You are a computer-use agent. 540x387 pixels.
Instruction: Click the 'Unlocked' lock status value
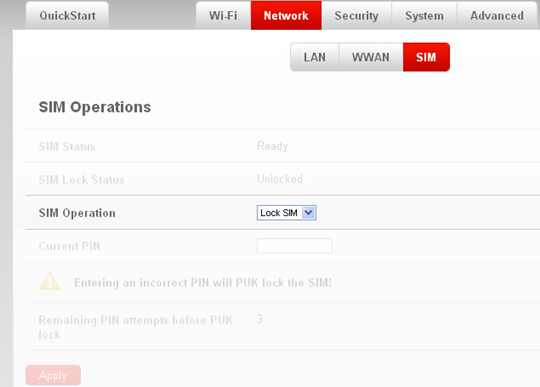[x=280, y=179]
